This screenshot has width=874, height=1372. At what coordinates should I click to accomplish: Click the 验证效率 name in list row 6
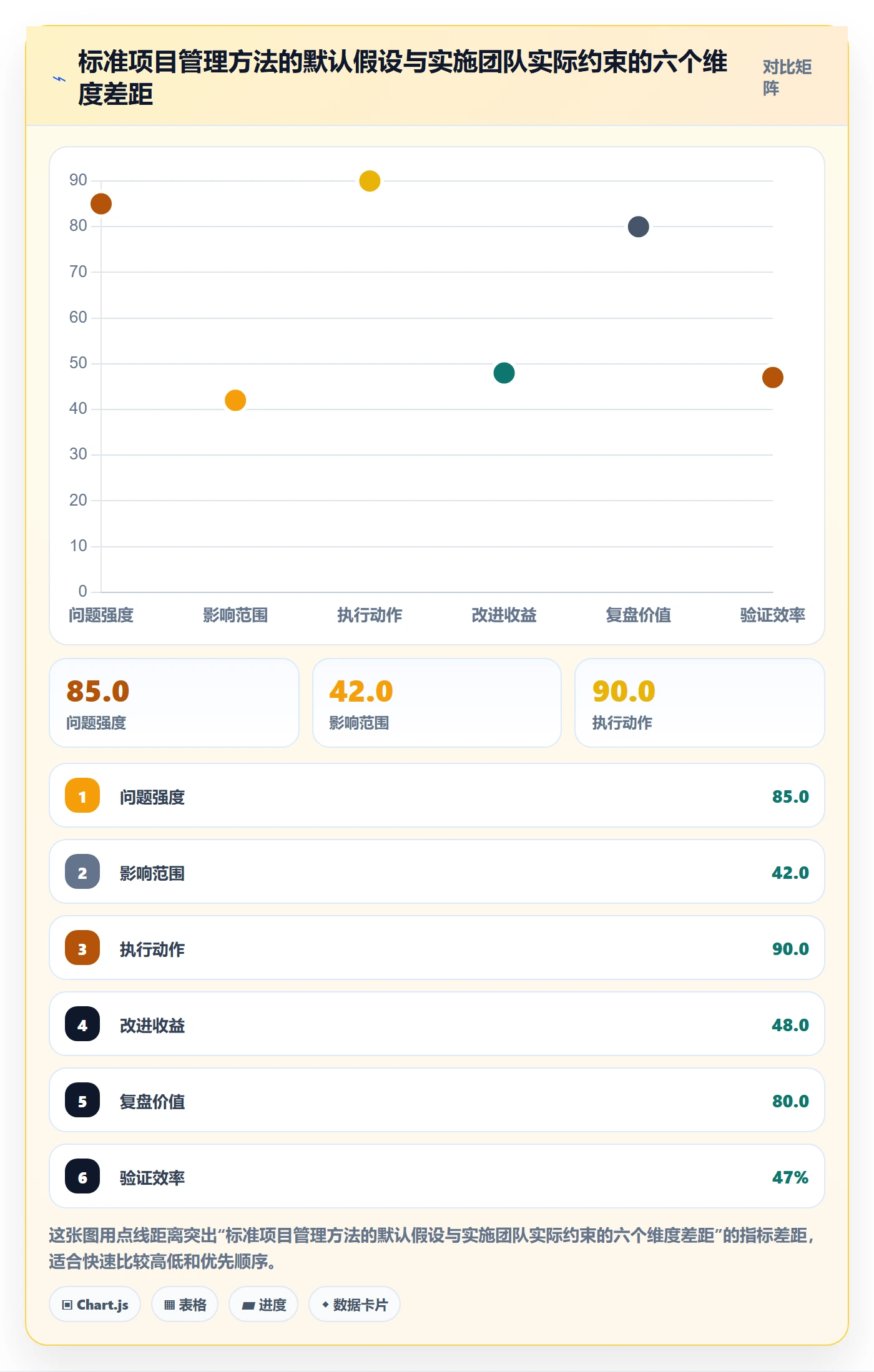click(x=152, y=1178)
